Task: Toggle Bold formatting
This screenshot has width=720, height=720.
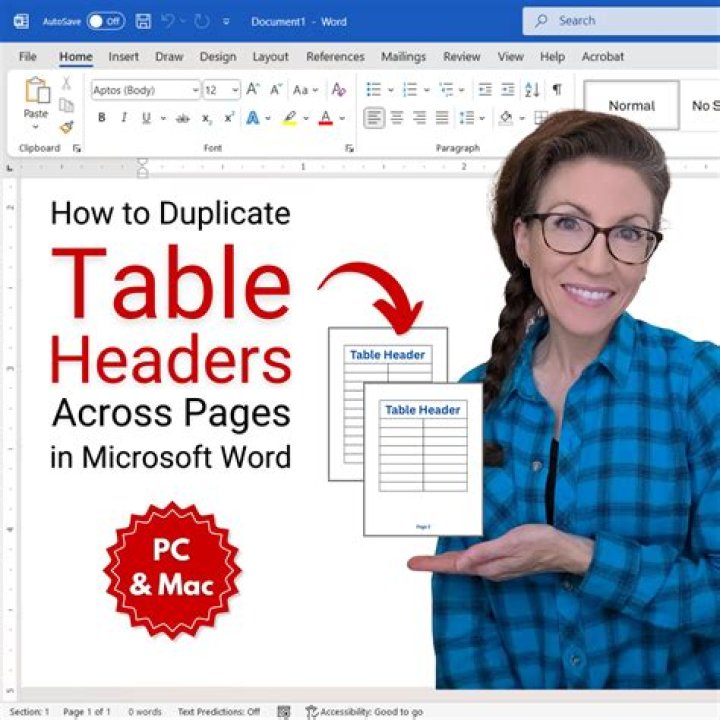Action: point(101,118)
